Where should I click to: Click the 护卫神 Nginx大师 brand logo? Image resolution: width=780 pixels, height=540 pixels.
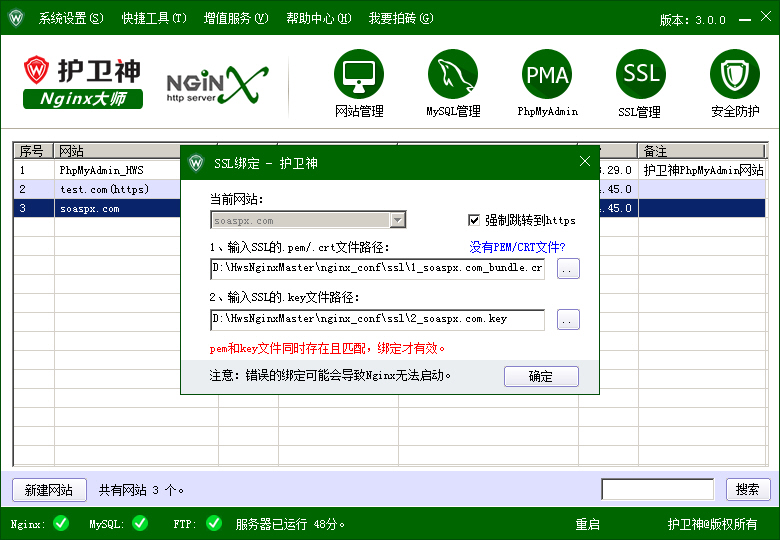click(83, 83)
